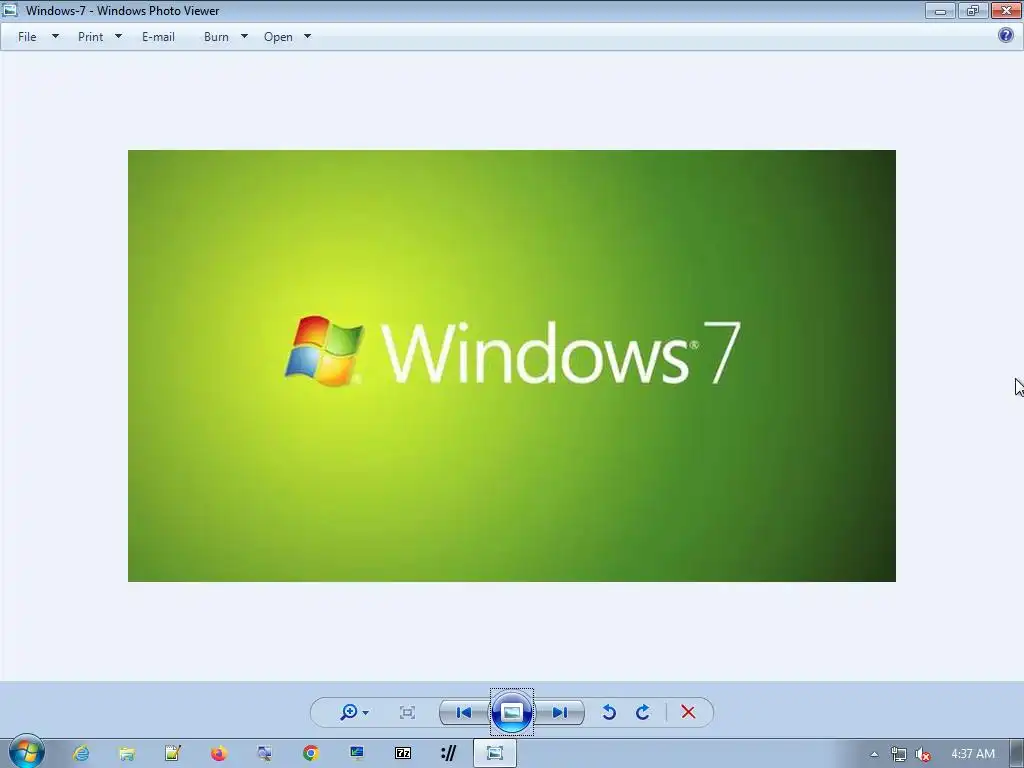
Task: Minimize the Photo Viewer window
Action: (x=940, y=10)
